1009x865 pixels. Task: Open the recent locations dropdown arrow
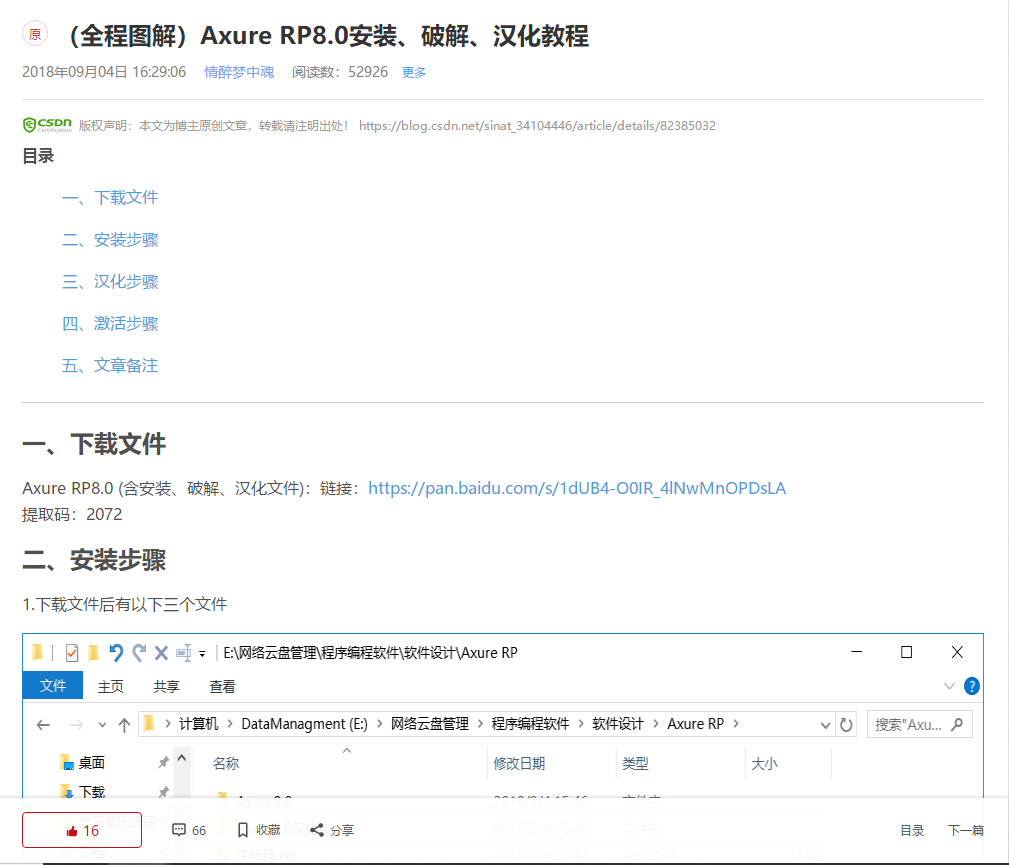[x=102, y=725]
